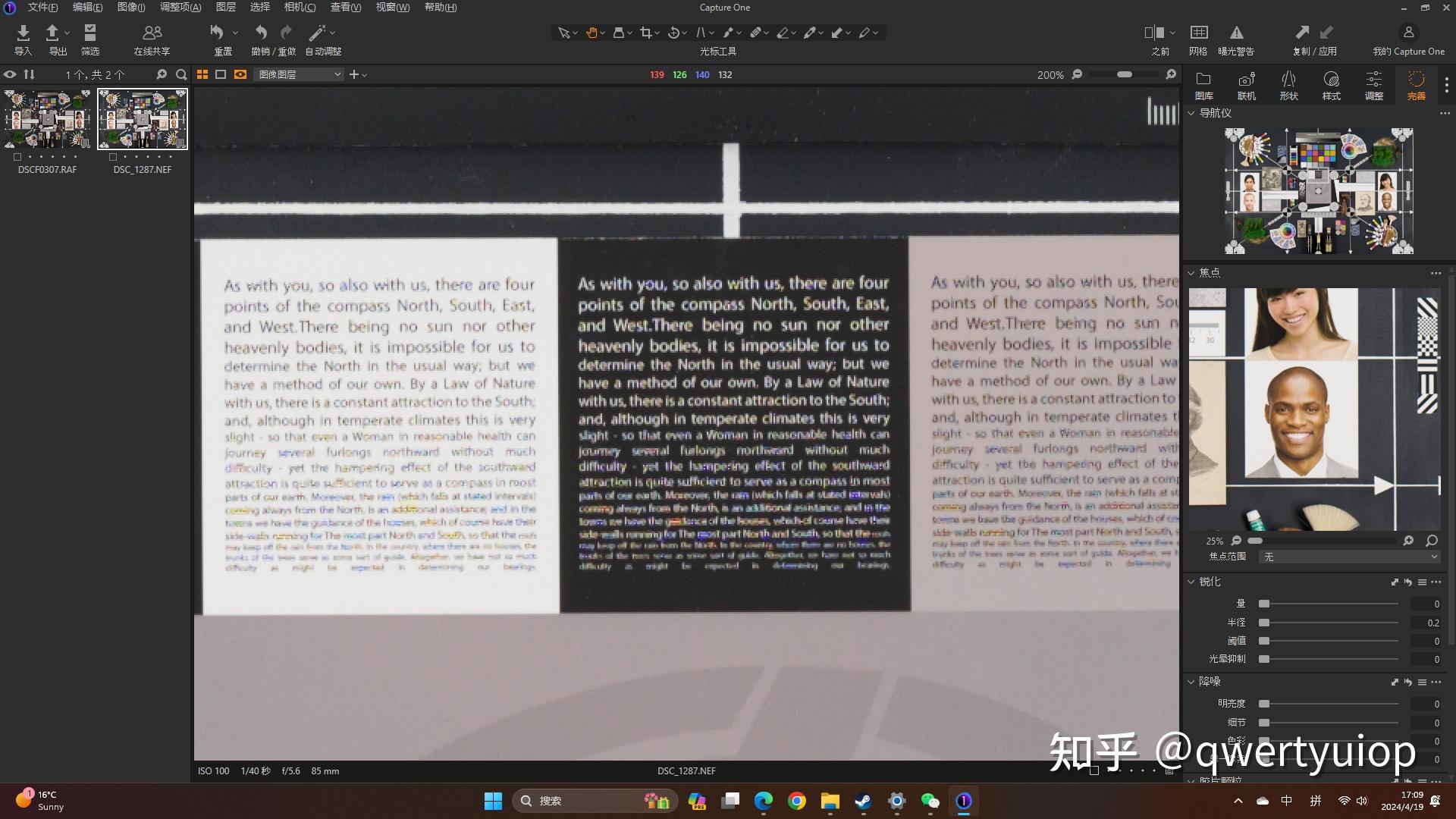
Task: Activate the Spot Removal healing tool
Action: click(756, 33)
